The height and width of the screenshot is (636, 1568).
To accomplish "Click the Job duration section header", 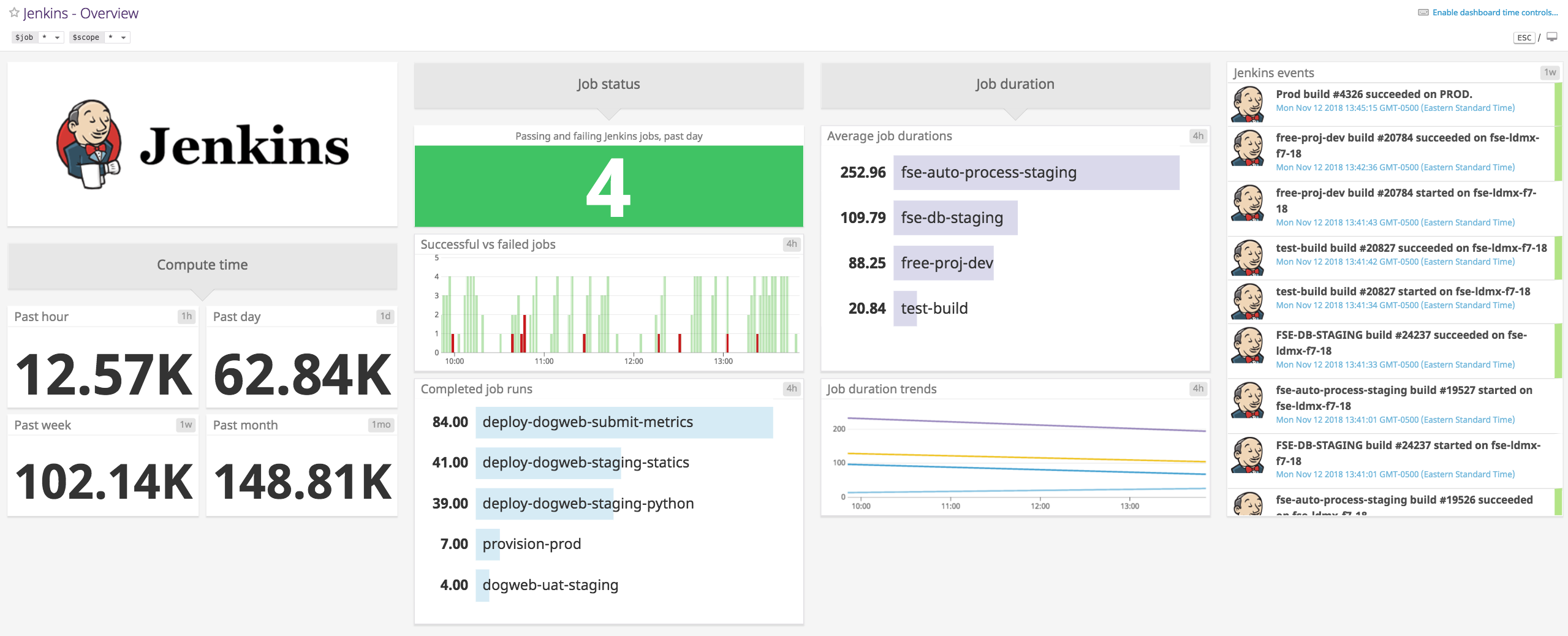I will [x=1015, y=85].
